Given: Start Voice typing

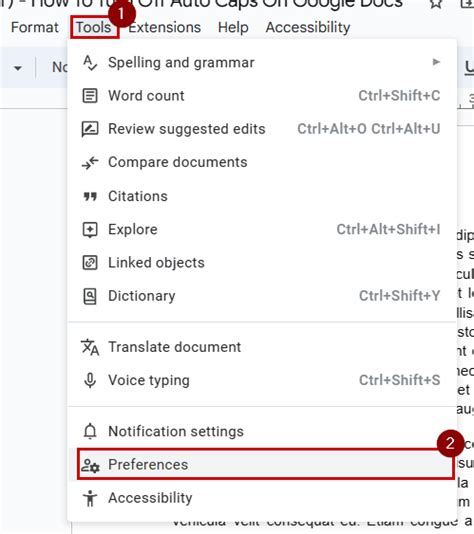Looking at the screenshot, I should coord(262,380).
